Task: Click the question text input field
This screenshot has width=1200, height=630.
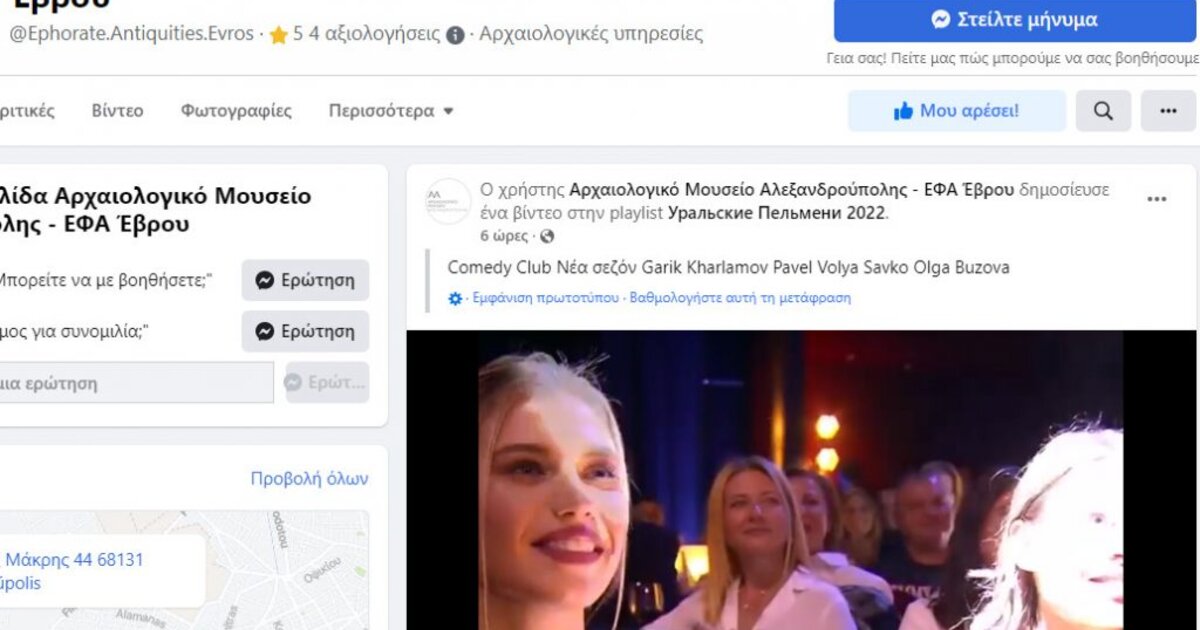Action: [x=135, y=383]
